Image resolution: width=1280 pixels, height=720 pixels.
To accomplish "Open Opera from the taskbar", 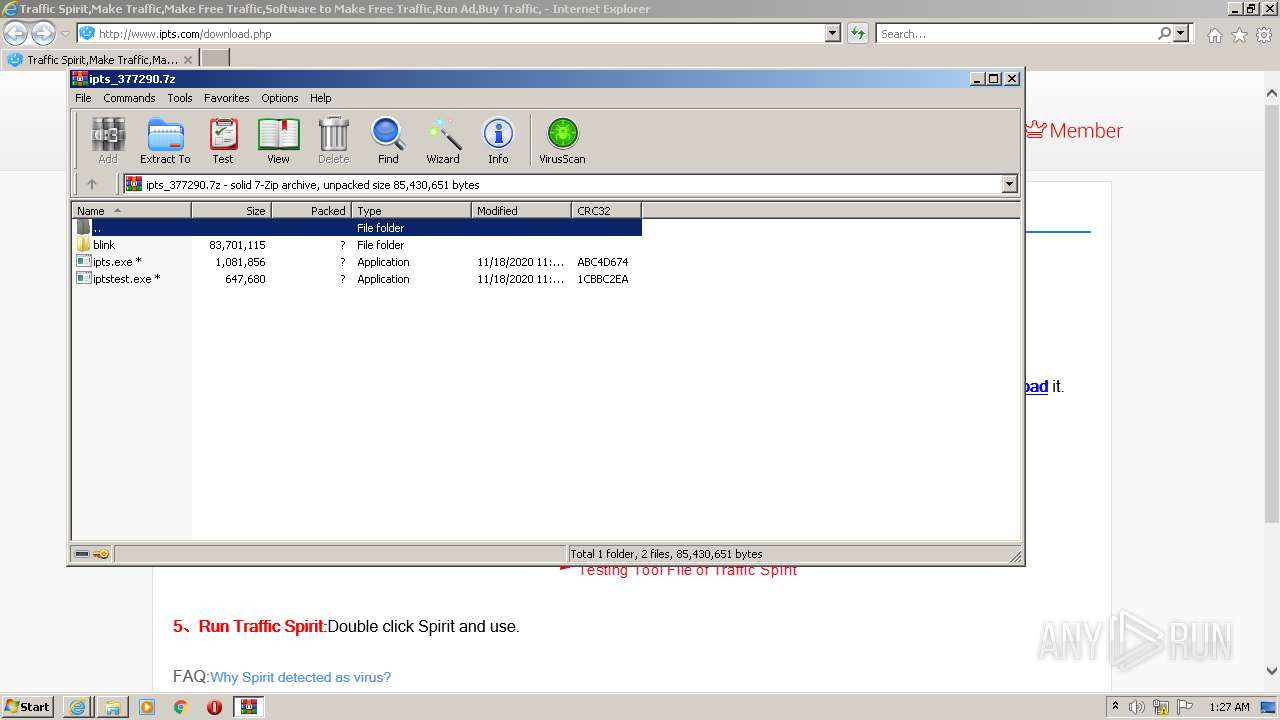I will point(214,707).
